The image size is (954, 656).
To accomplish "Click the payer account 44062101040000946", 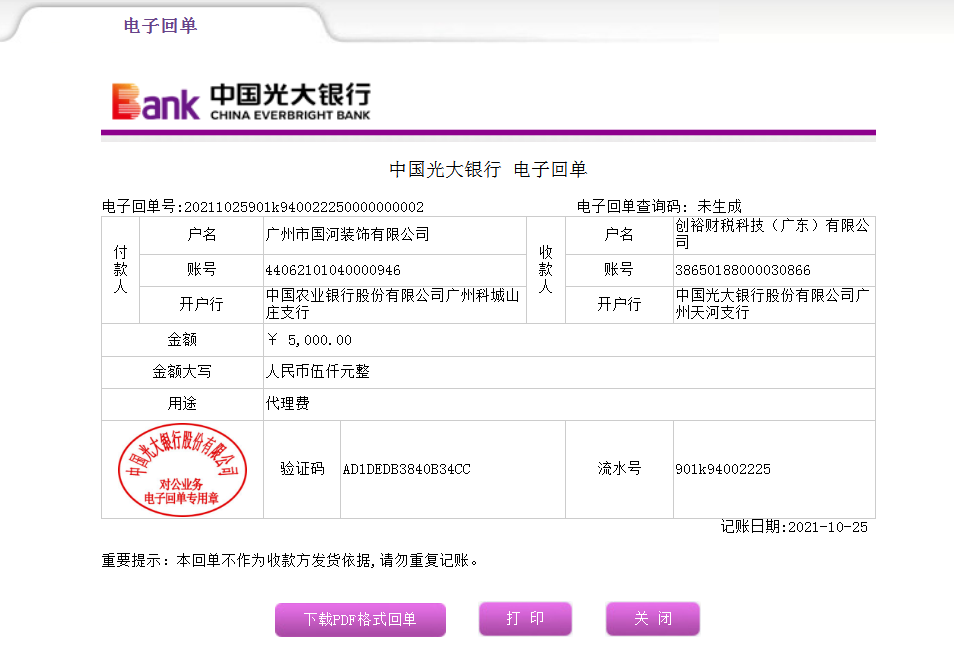I will click(x=333, y=270).
